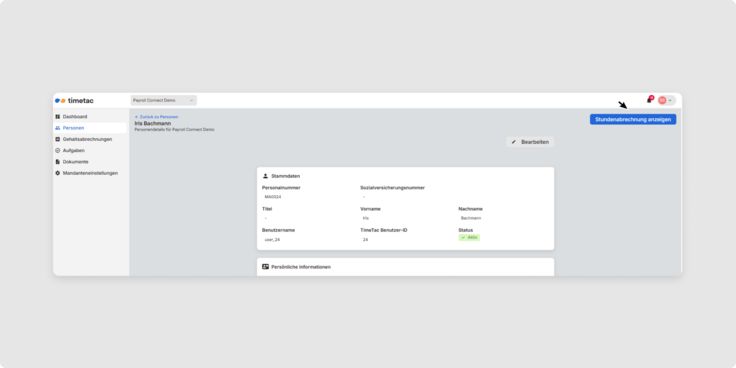Image resolution: width=736 pixels, height=368 pixels.
Task: Open Aufgaben in sidebar
Action: 90,150
